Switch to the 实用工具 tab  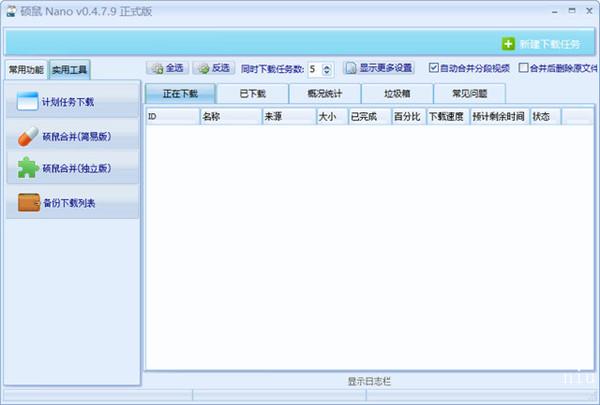click(69, 70)
